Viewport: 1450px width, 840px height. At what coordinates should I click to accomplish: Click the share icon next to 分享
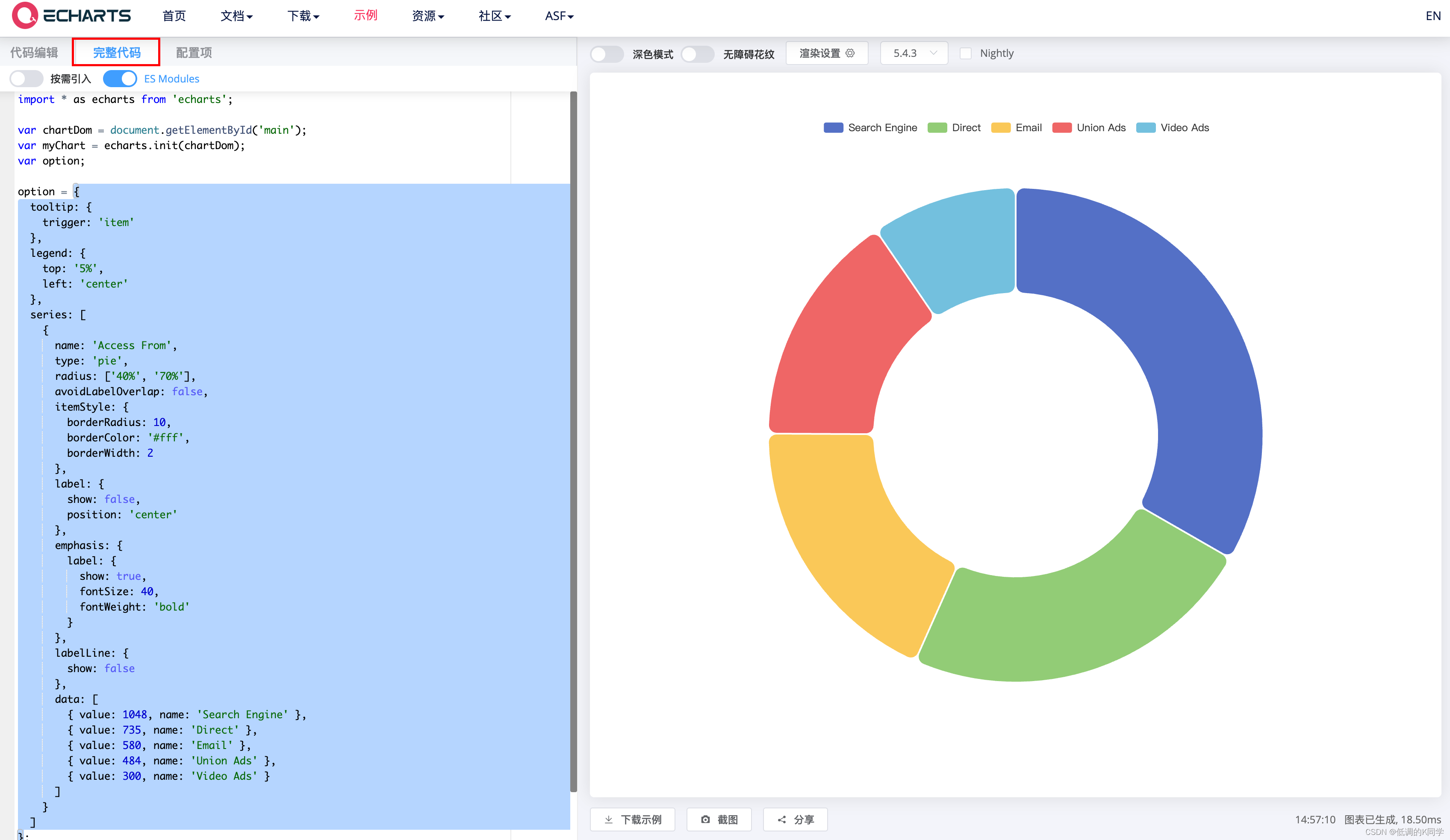tap(781, 819)
